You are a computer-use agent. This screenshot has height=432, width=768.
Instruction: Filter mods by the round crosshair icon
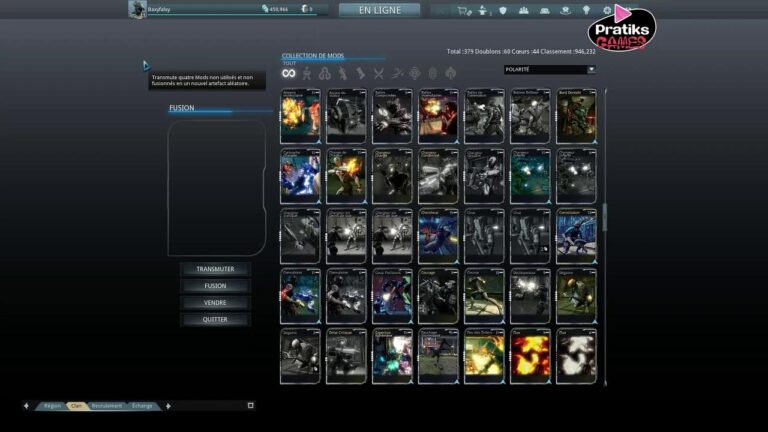pos(415,73)
